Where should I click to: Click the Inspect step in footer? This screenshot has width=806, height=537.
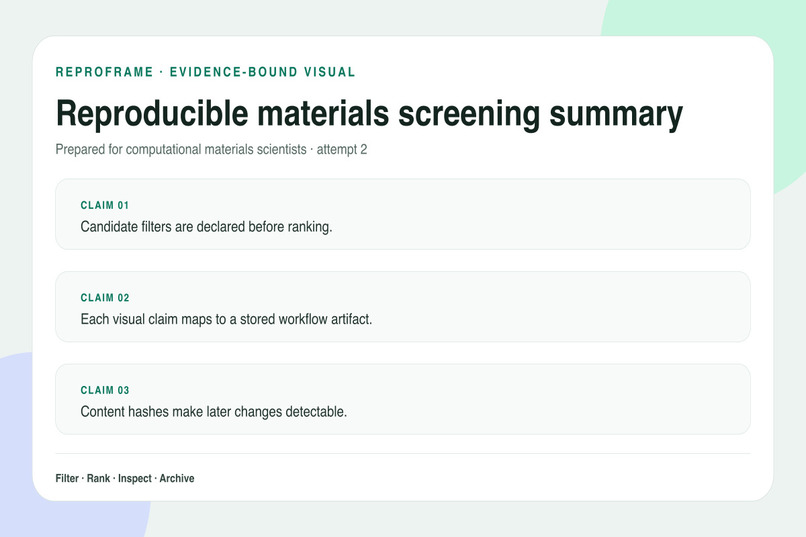click(x=135, y=478)
